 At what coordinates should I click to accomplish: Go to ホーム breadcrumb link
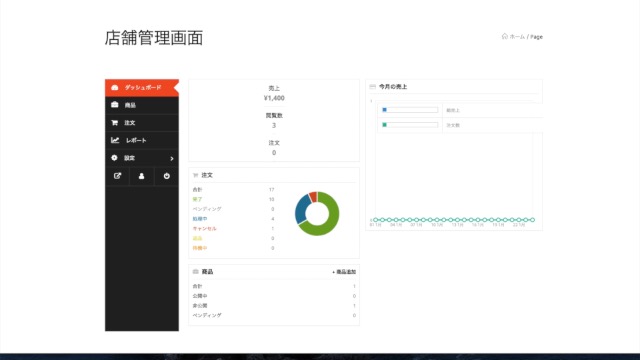(517, 37)
